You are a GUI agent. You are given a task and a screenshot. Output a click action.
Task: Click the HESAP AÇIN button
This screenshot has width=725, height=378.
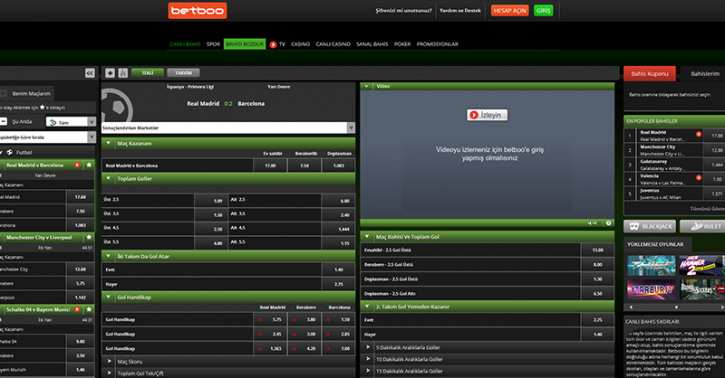coord(510,11)
